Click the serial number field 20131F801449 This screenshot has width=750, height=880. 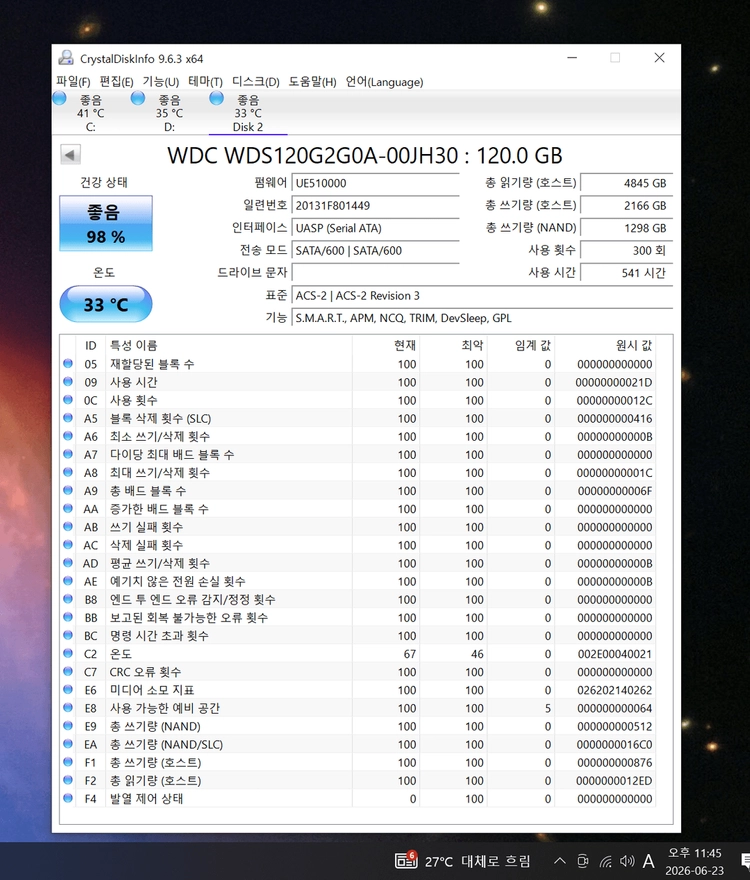[376, 205]
